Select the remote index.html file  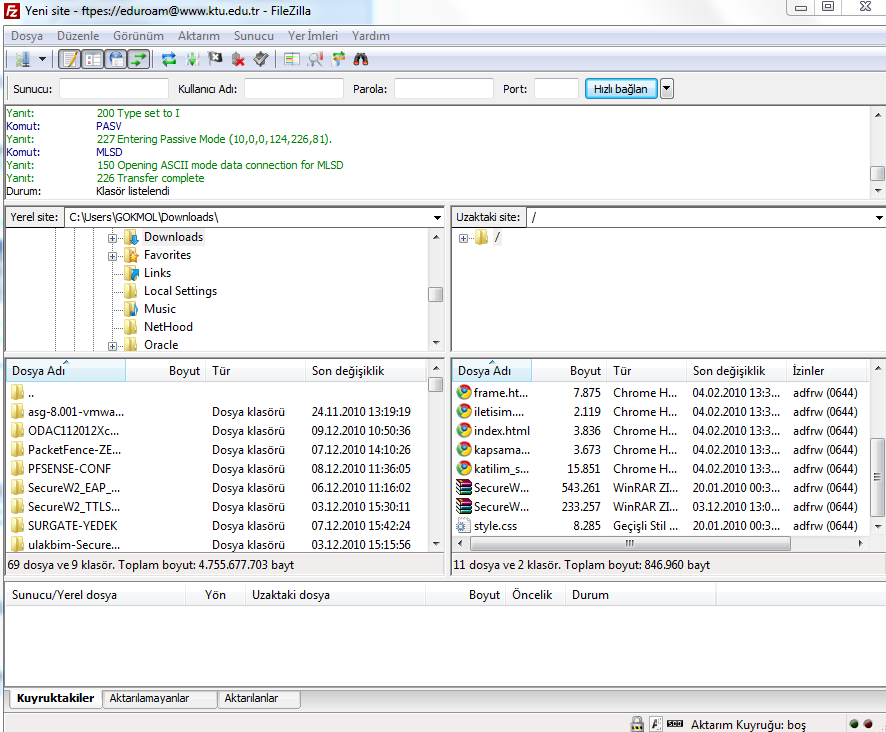coord(502,431)
